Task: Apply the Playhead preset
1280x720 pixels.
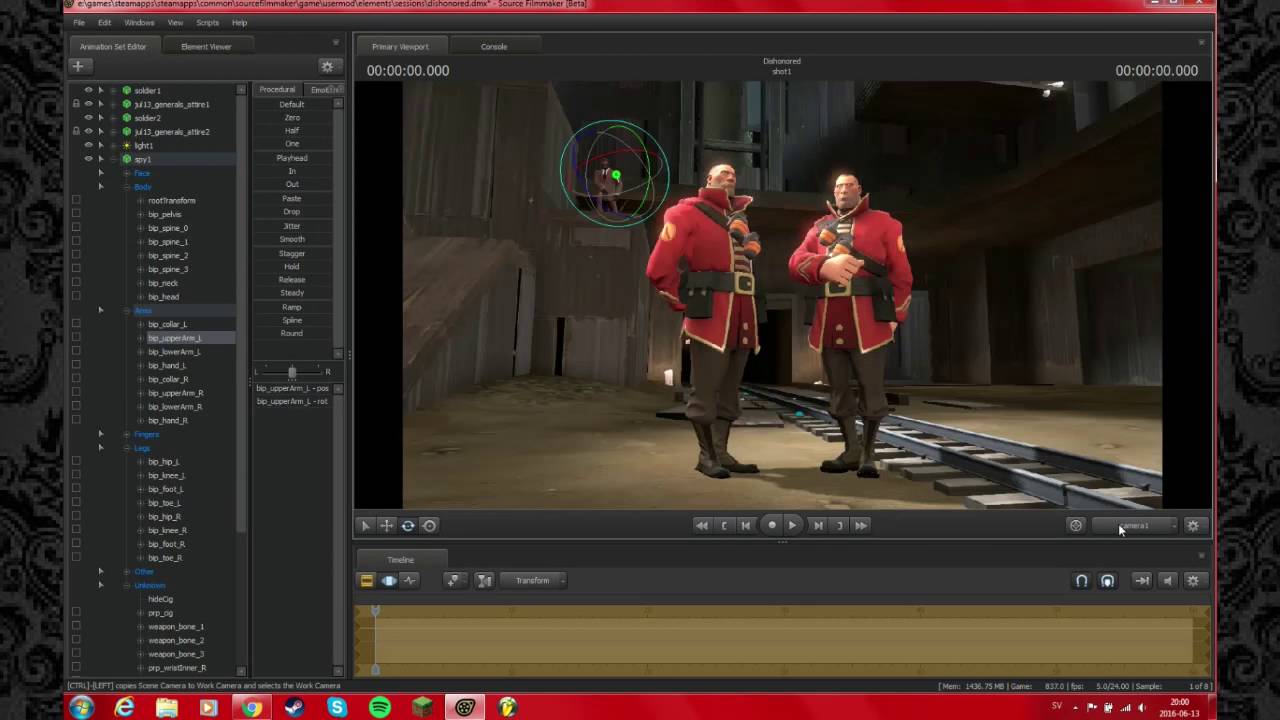Action: click(292, 158)
